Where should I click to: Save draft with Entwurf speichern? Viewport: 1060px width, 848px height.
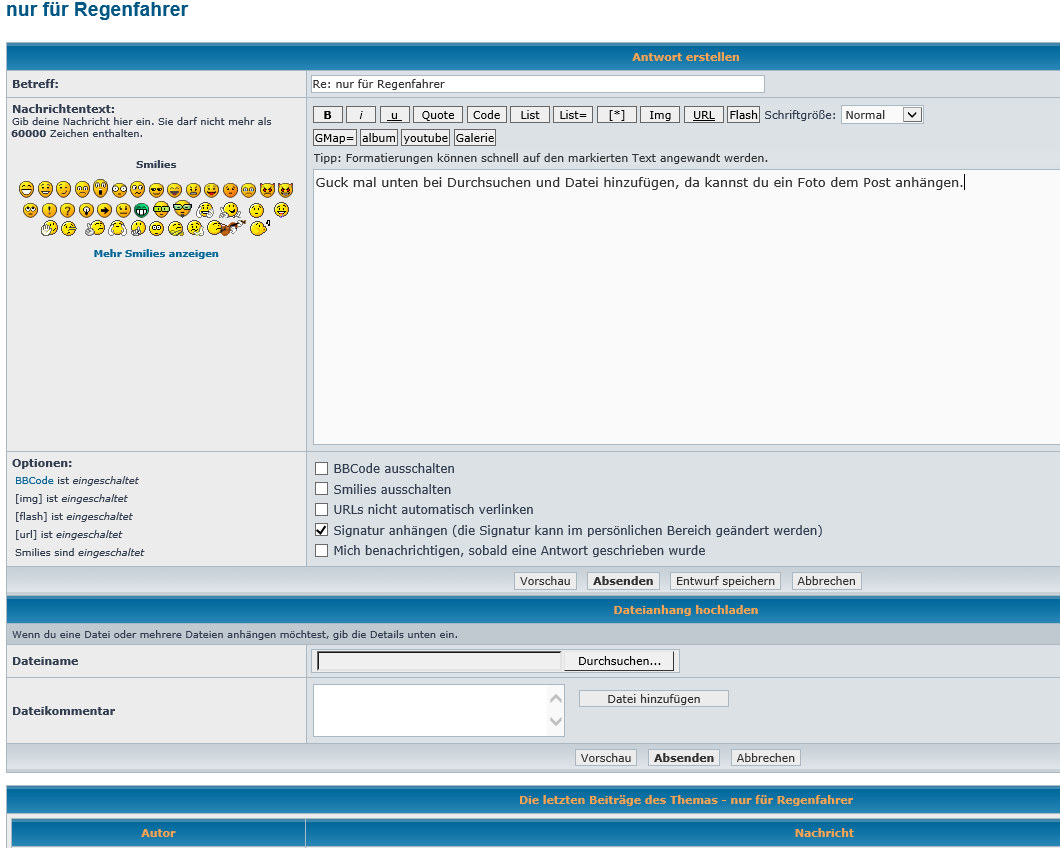coord(725,581)
